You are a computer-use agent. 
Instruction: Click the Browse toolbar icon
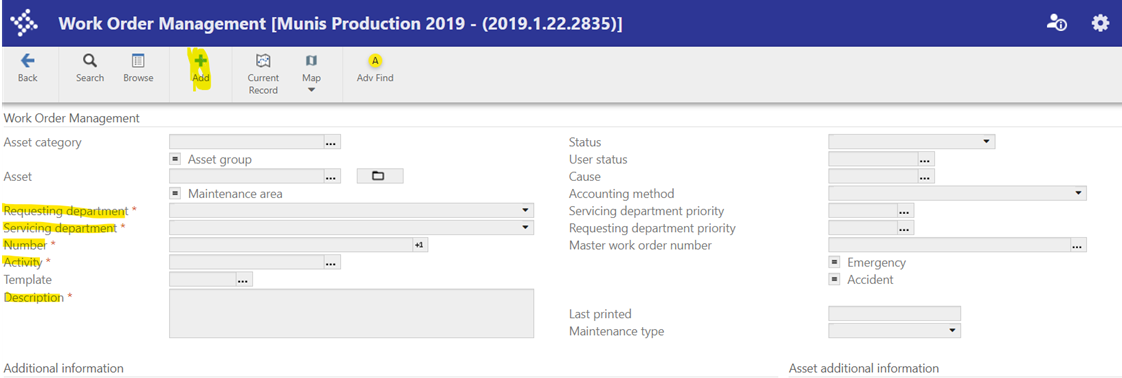(138, 61)
